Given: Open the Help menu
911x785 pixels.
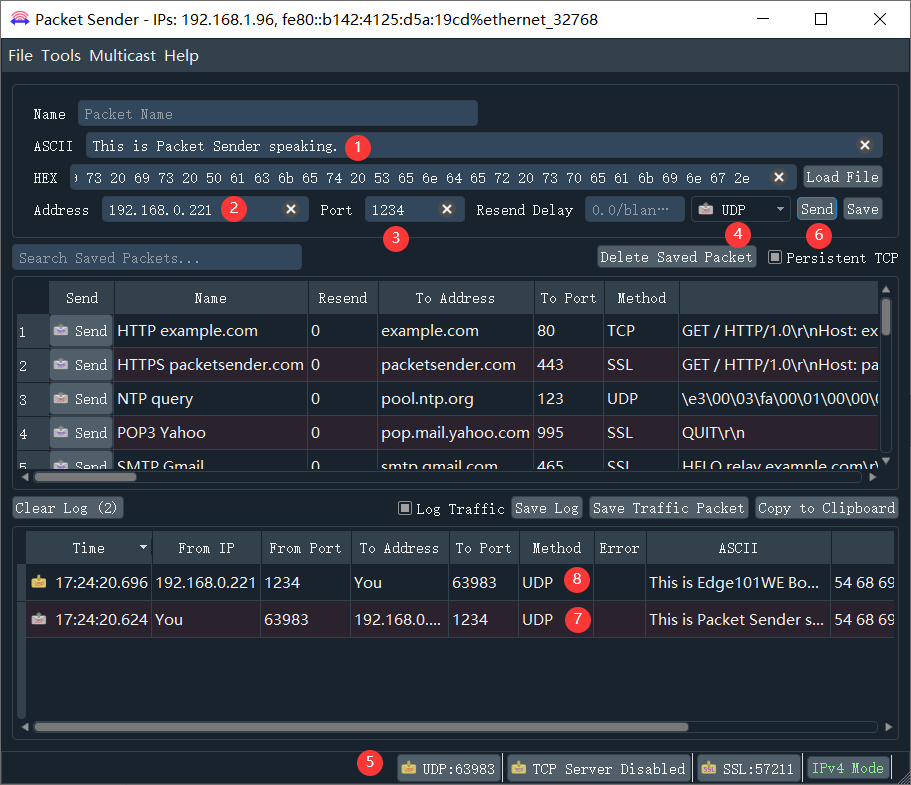Looking at the screenshot, I should (x=181, y=56).
